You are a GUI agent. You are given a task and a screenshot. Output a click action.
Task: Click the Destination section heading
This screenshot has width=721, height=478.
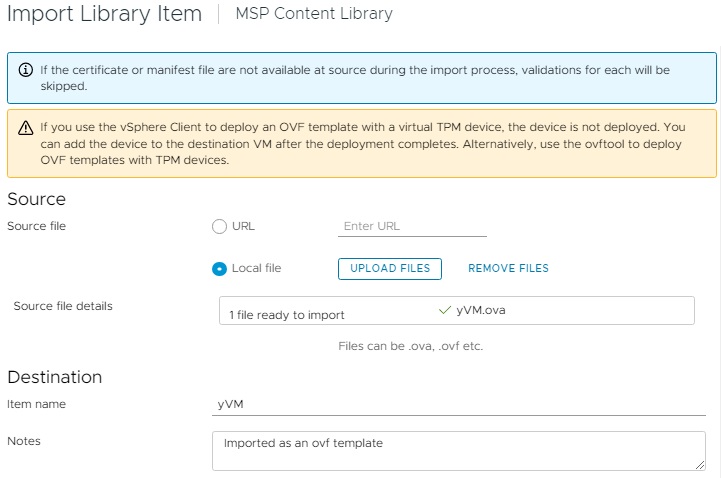[55, 377]
